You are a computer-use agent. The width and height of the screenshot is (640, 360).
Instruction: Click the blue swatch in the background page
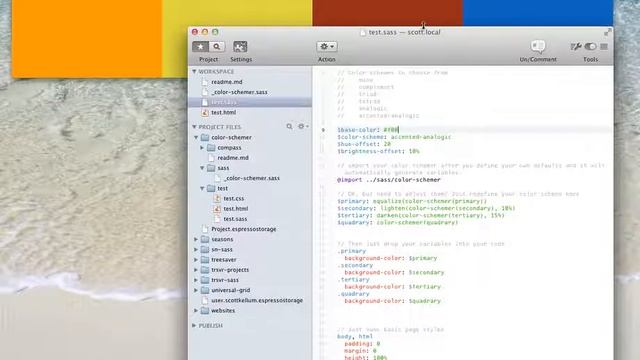point(538,13)
